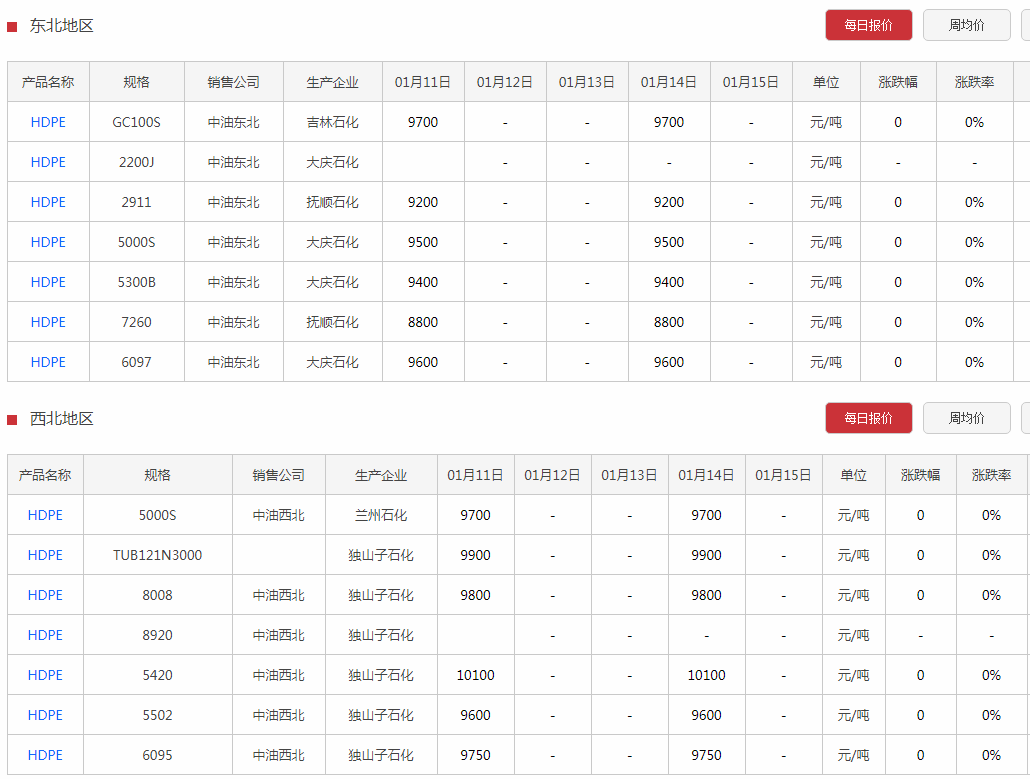Click 2911 specification cell

pos(137,202)
